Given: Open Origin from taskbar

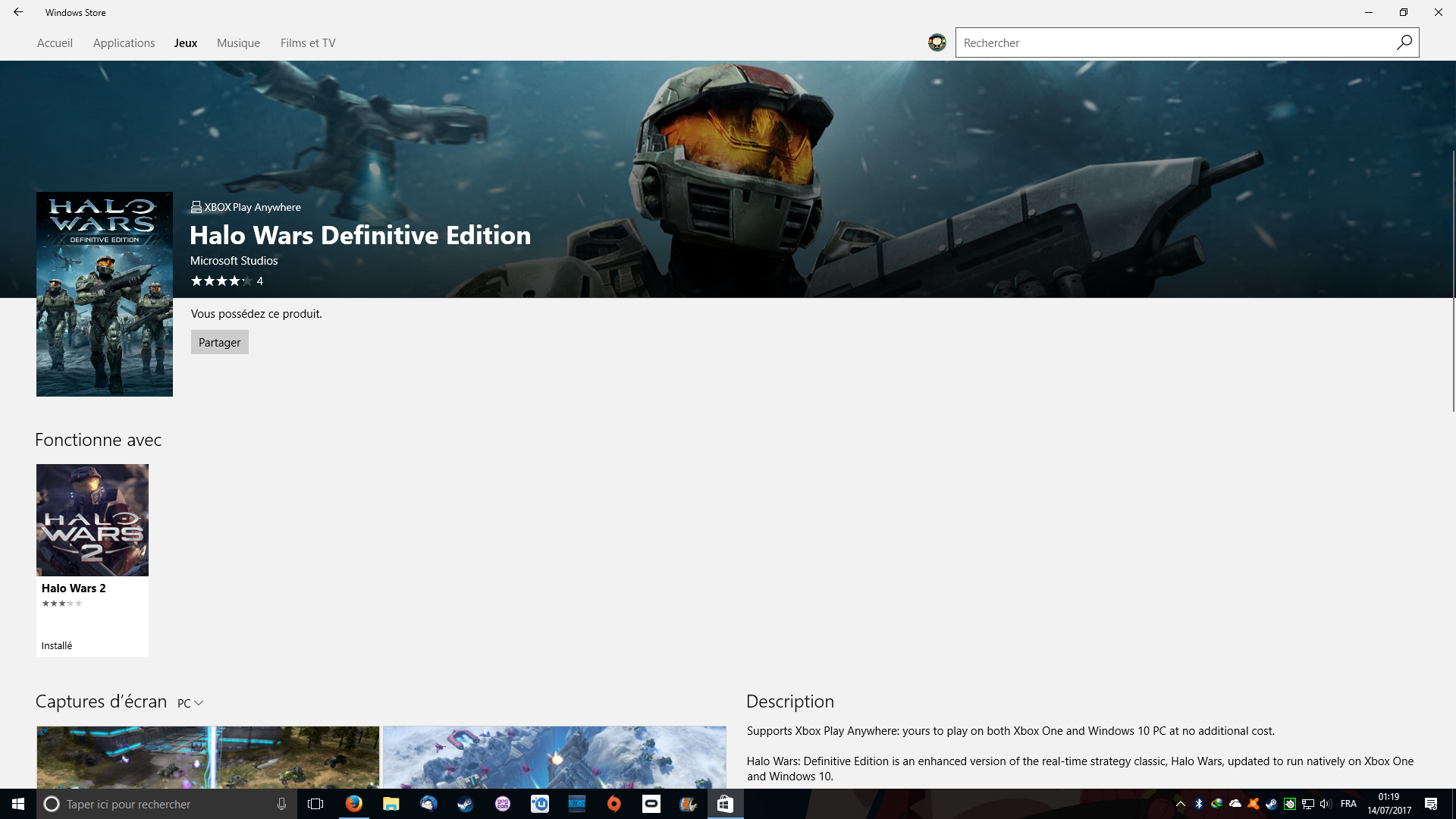Looking at the screenshot, I should coord(613,804).
